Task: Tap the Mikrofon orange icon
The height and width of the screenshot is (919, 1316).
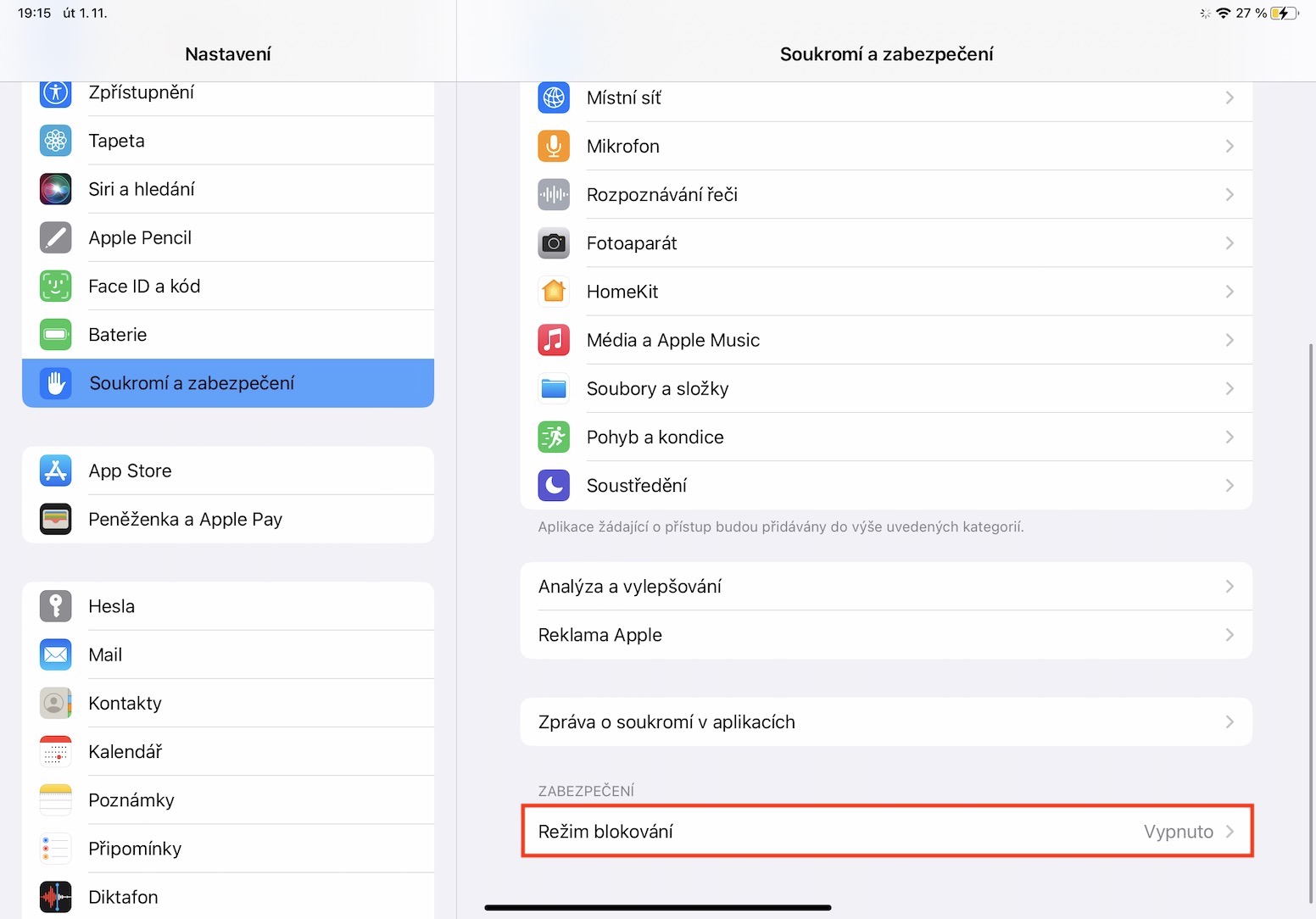Action: coord(554,146)
